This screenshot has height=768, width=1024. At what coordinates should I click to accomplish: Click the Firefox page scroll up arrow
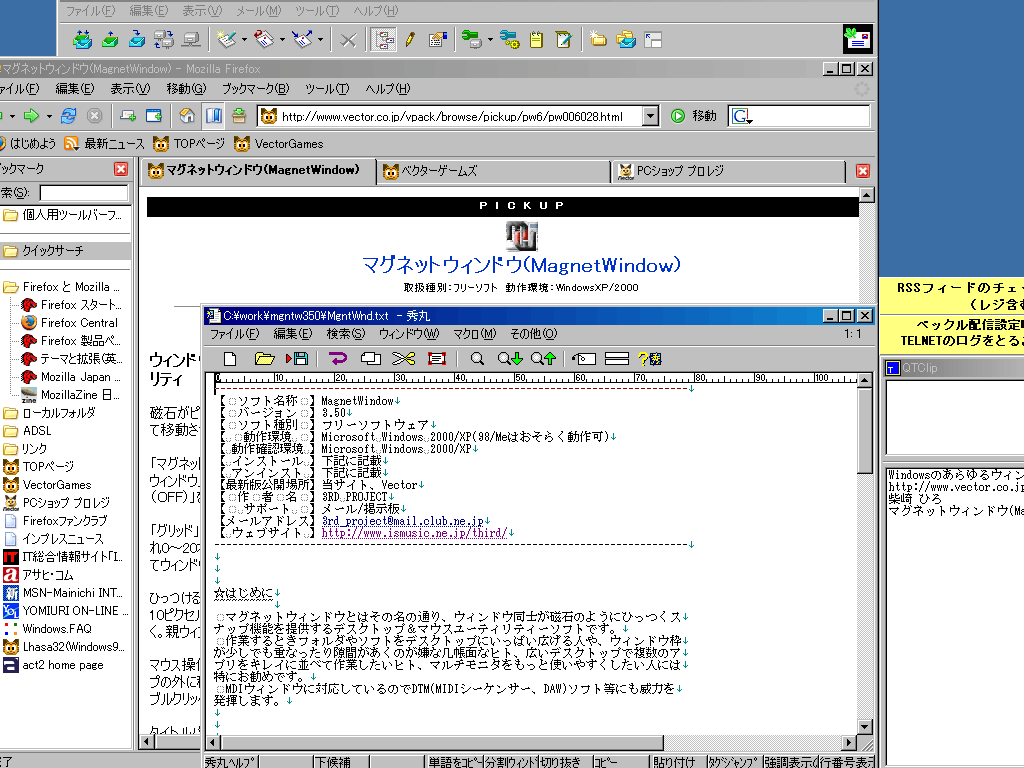coord(867,195)
